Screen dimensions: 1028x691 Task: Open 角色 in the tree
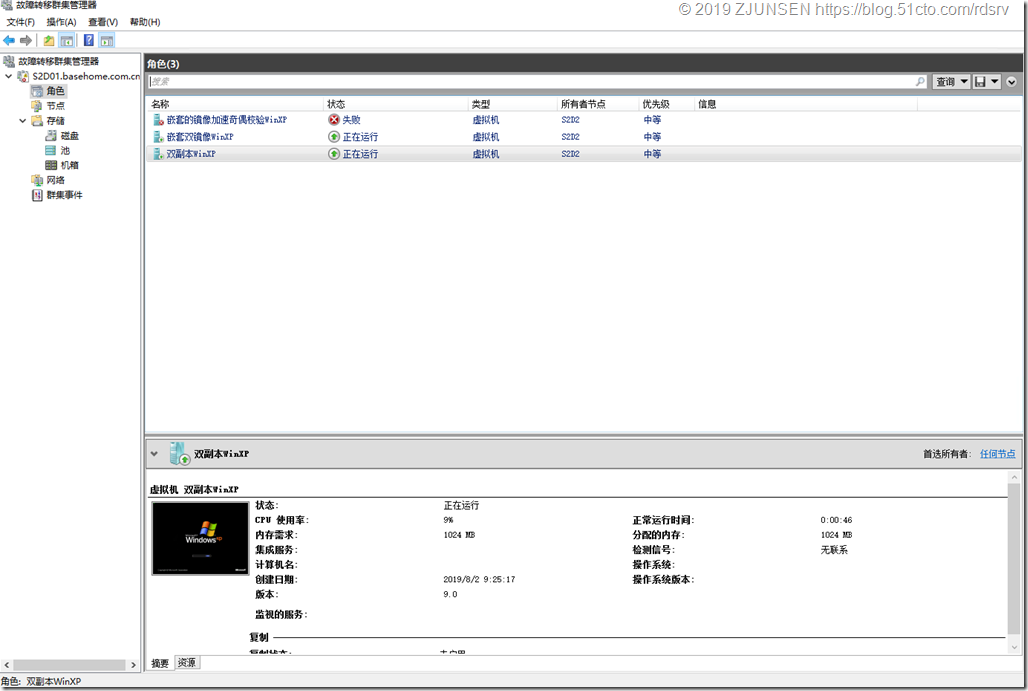coord(55,90)
